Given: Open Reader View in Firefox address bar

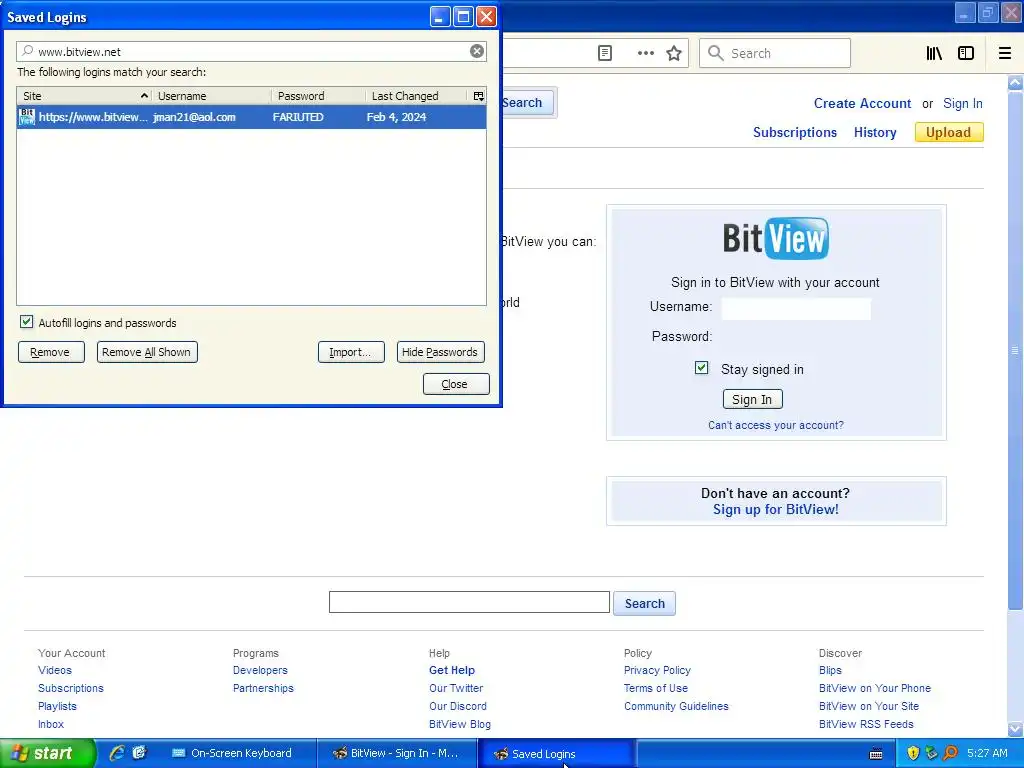Looking at the screenshot, I should point(605,53).
